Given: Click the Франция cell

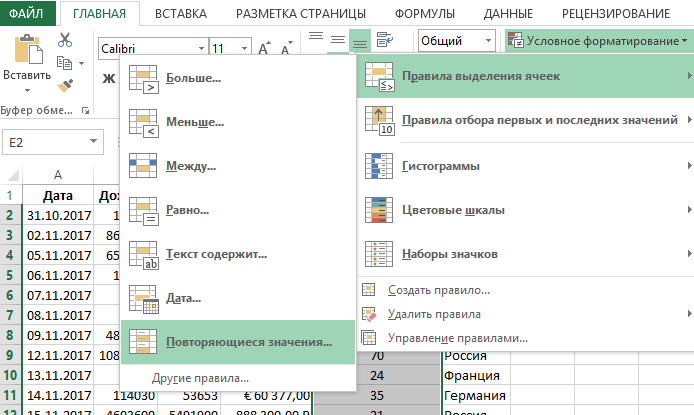Looking at the screenshot, I should [x=477, y=376].
